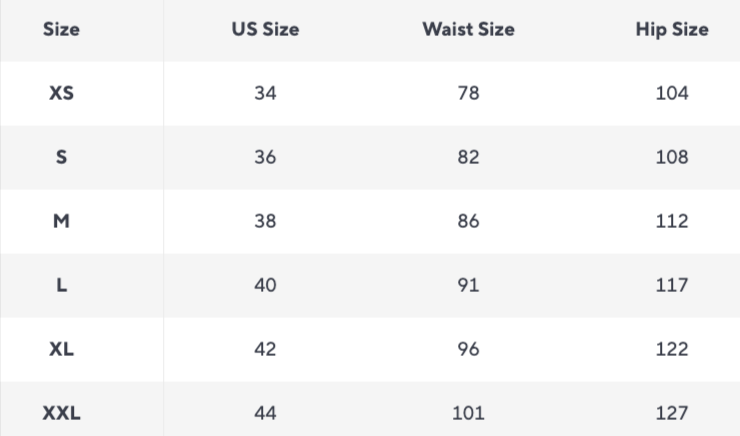Select the M size row label

click(x=61, y=221)
